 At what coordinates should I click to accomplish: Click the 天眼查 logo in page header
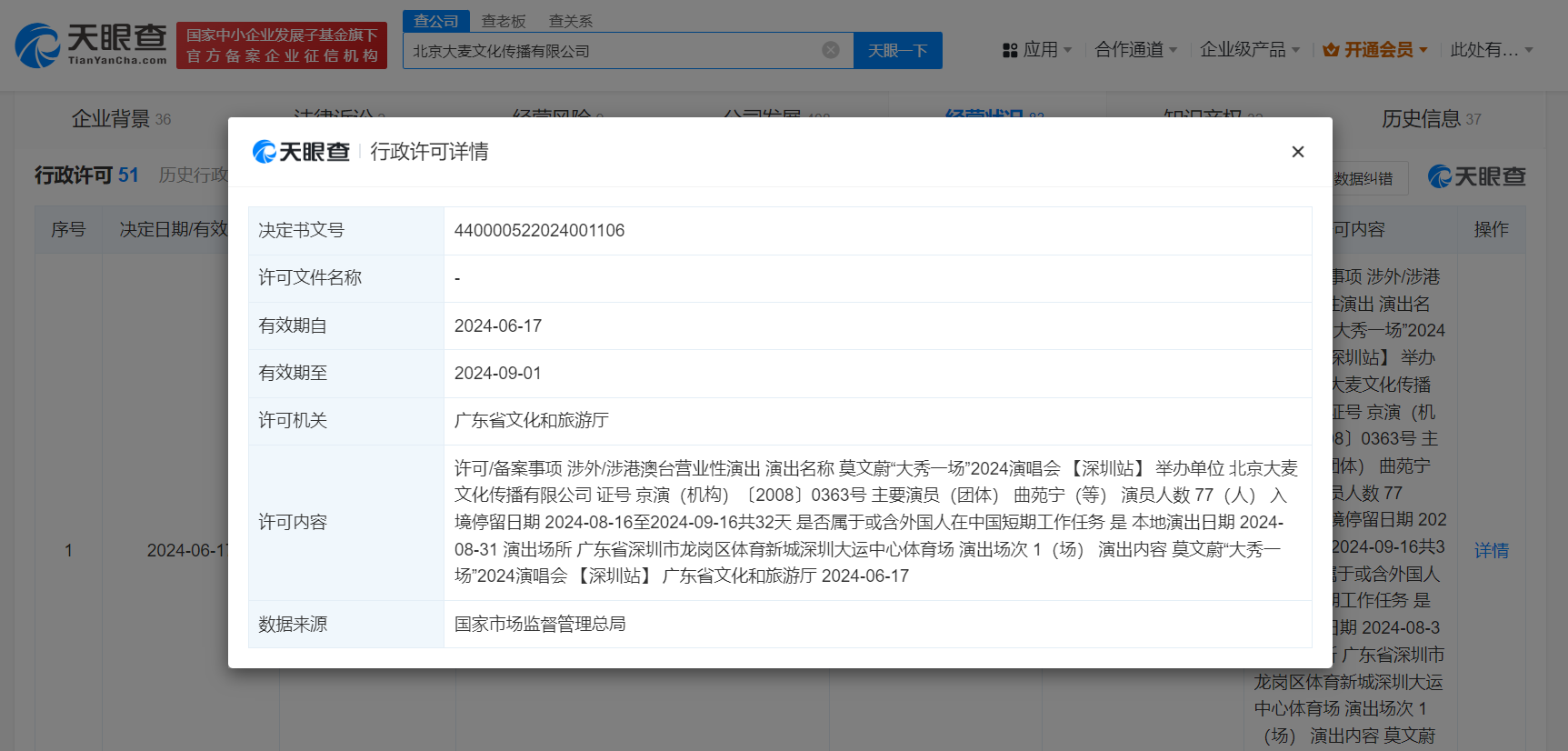point(92,45)
